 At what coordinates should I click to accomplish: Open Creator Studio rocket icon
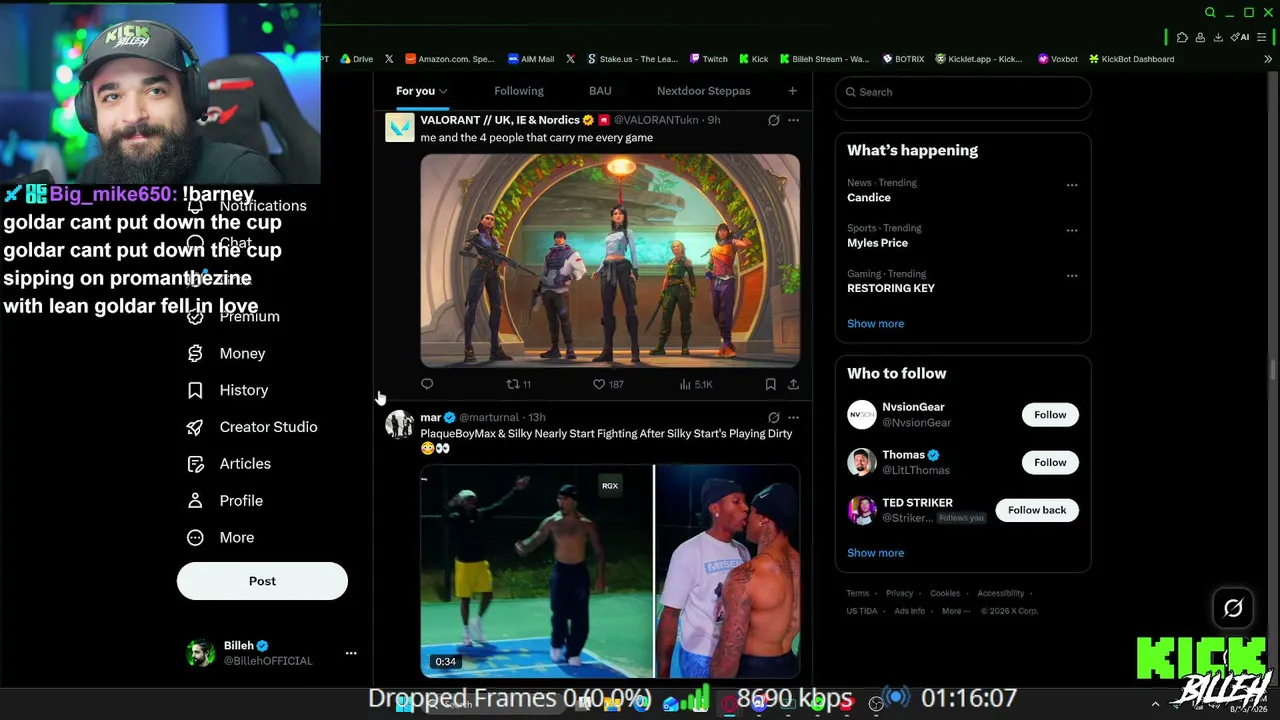click(x=195, y=427)
